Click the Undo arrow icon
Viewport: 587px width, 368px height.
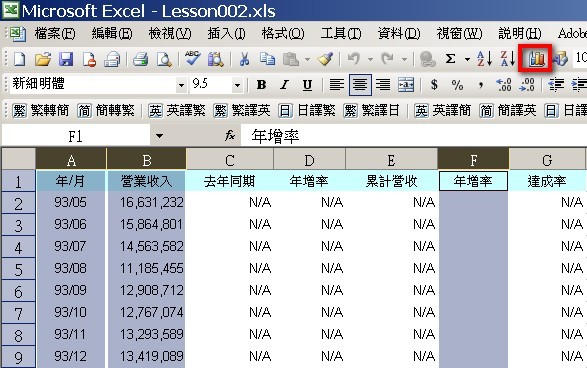tap(354, 59)
